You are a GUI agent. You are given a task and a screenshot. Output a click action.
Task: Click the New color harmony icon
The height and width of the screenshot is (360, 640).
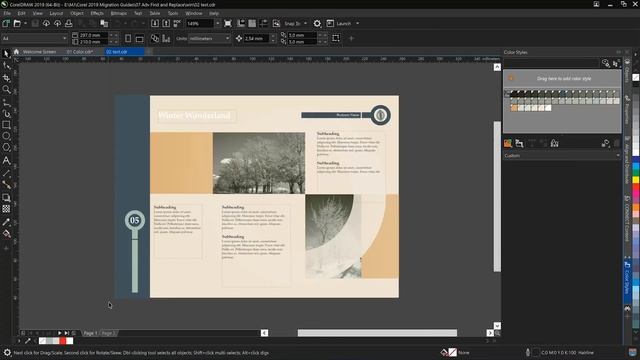coord(519,143)
